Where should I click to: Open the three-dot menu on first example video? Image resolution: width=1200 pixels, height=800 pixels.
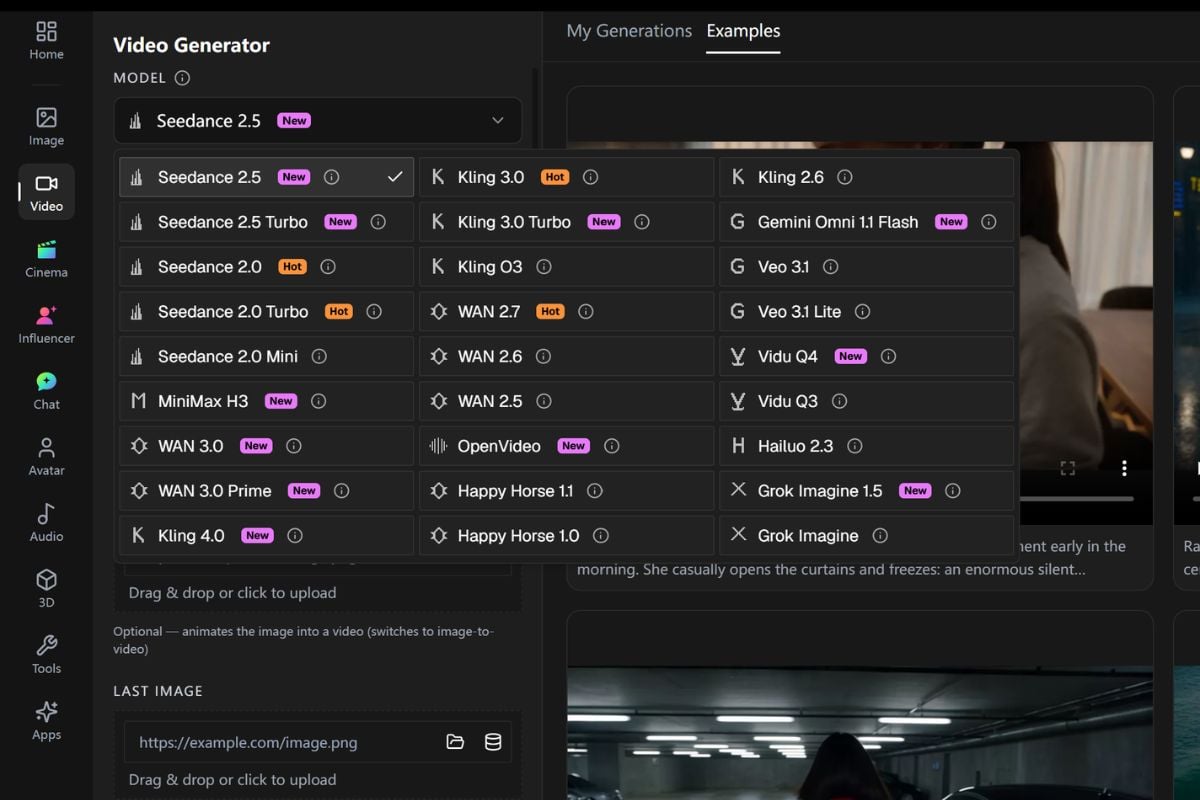1124,468
